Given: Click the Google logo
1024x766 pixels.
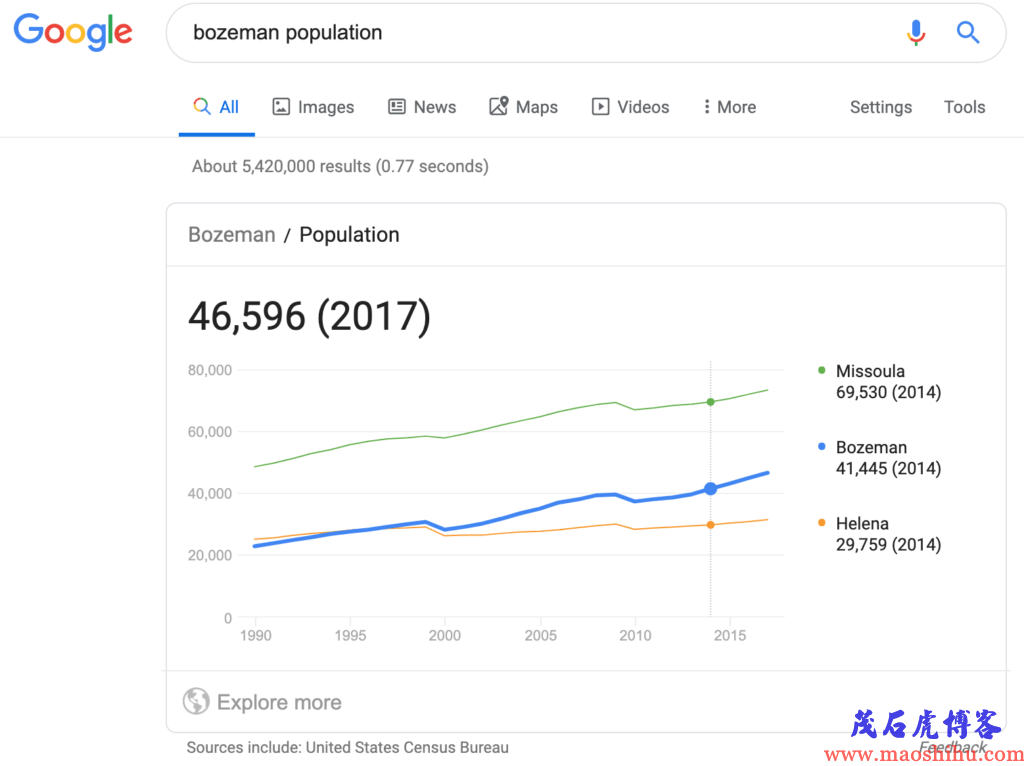Looking at the screenshot, I should coord(73,33).
